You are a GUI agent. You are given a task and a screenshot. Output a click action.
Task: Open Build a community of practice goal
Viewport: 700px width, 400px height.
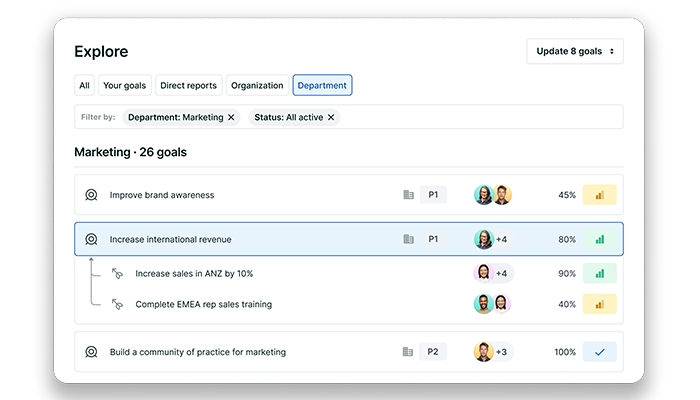[198, 352]
